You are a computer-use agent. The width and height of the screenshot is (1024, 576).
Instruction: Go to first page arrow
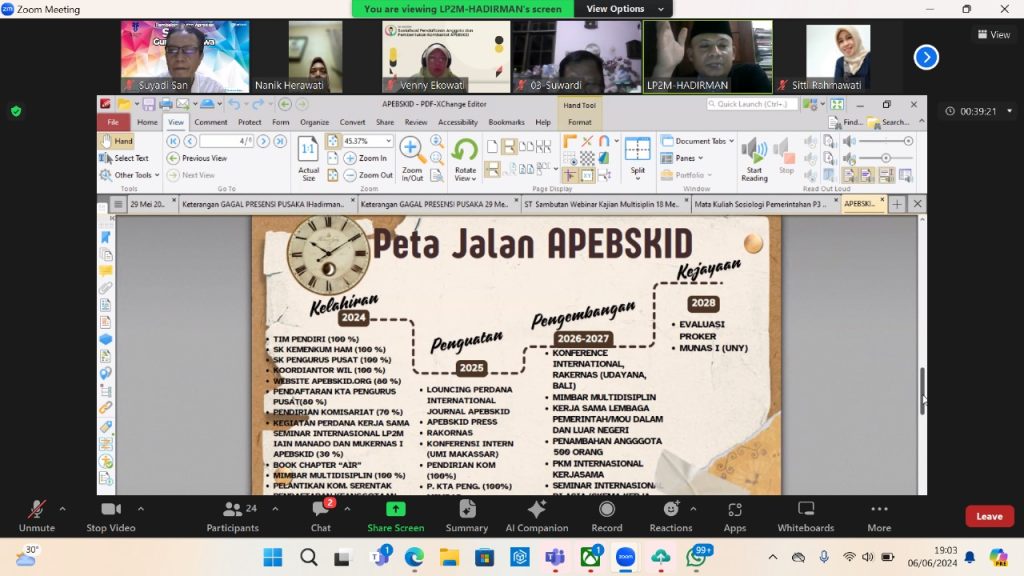(173, 141)
